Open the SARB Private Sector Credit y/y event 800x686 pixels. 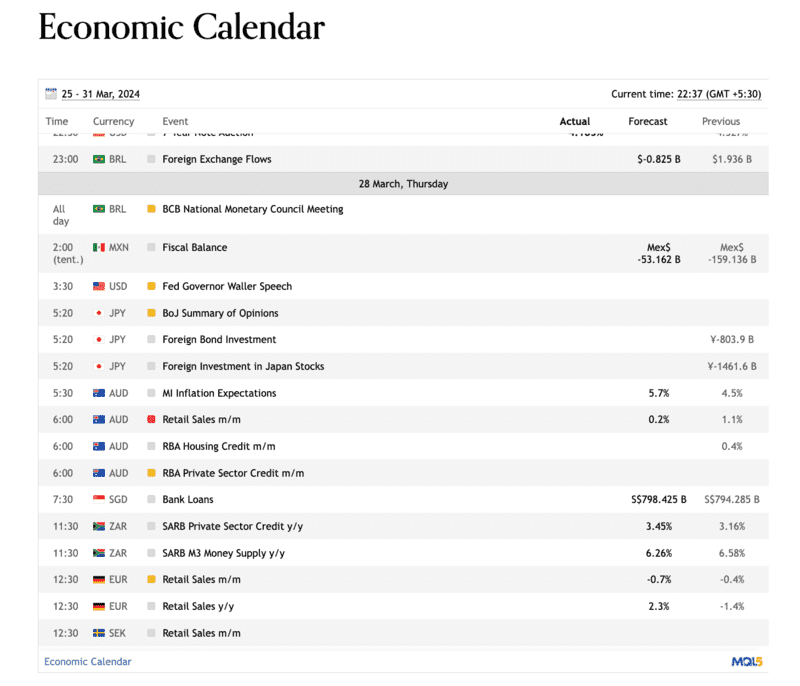(233, 526)
